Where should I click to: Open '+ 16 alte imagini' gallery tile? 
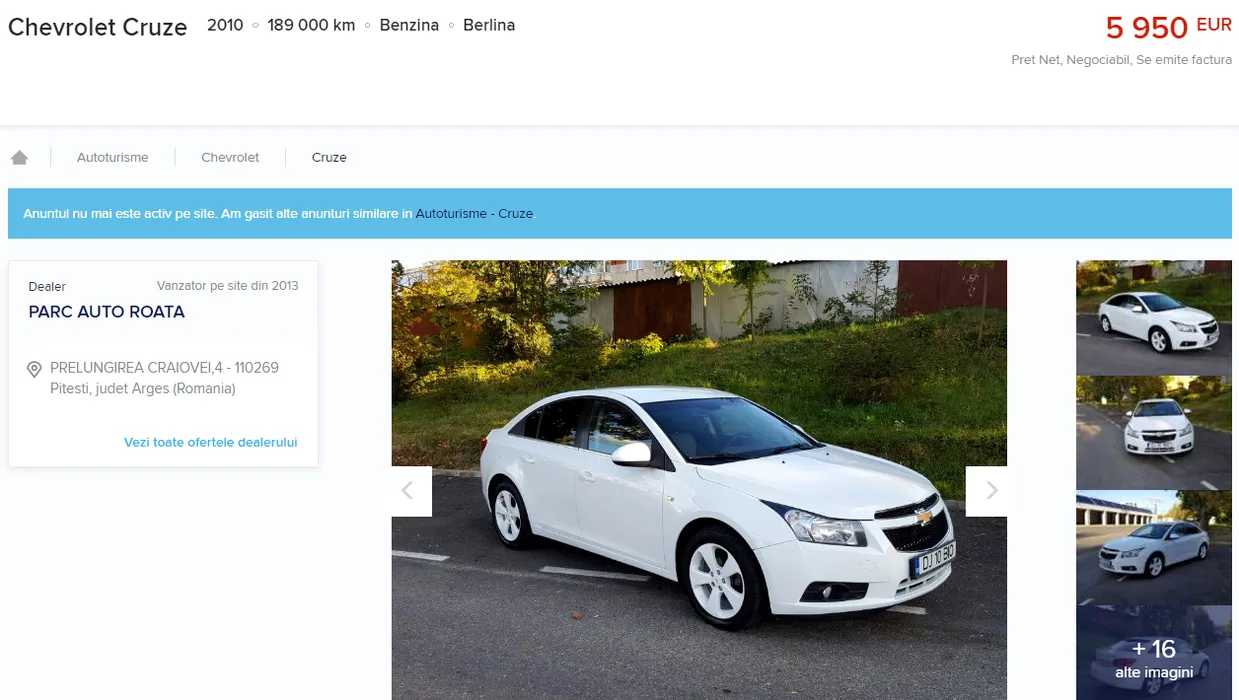[1154, 653]
